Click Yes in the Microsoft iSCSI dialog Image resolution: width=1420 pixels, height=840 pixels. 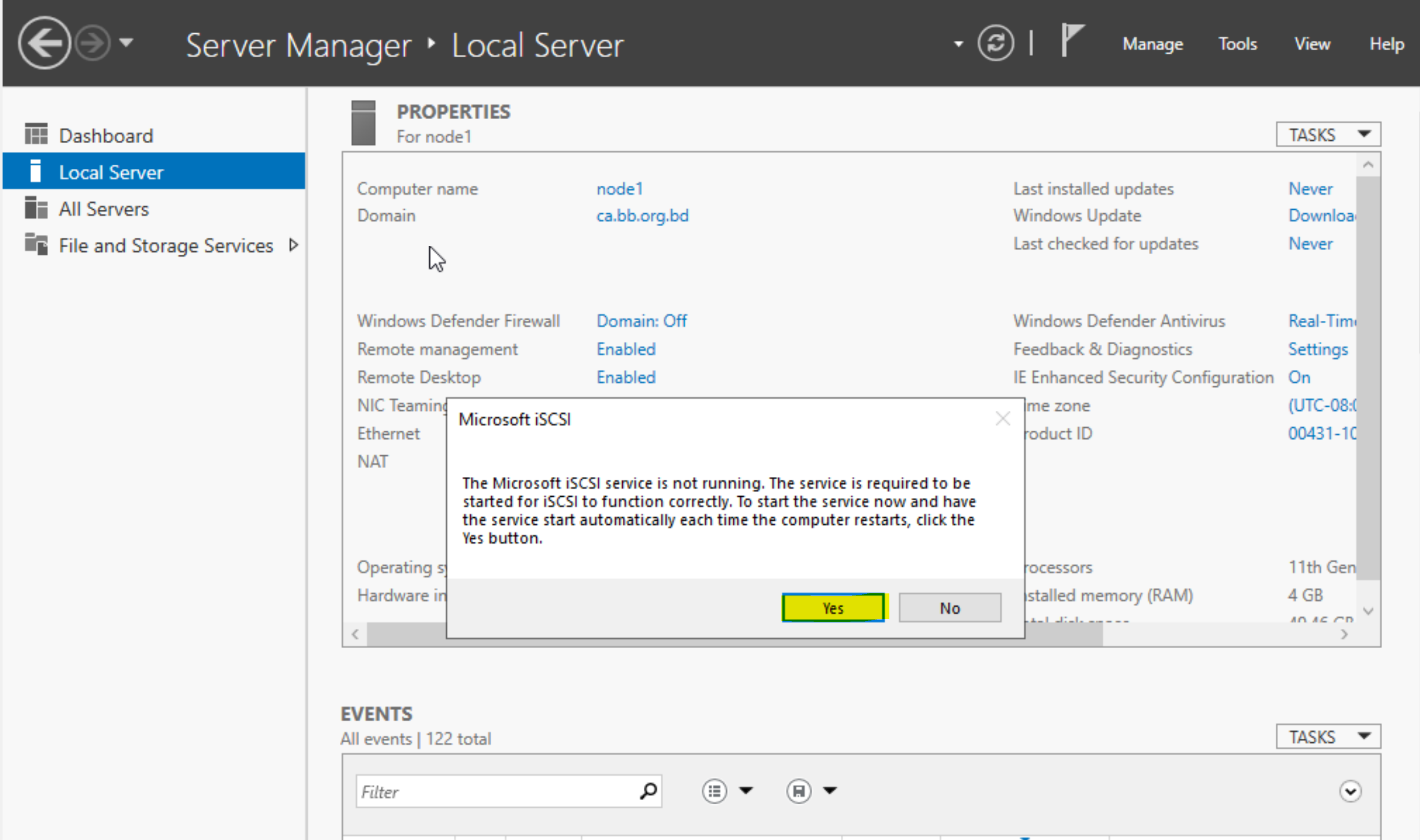833,608
